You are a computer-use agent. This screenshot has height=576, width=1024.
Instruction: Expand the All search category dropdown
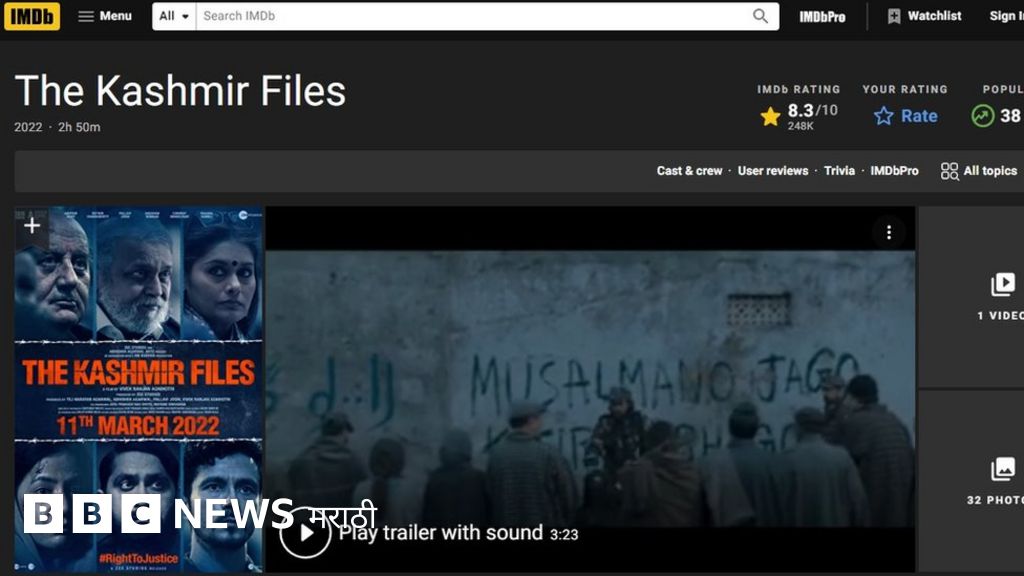pos(174,16)
